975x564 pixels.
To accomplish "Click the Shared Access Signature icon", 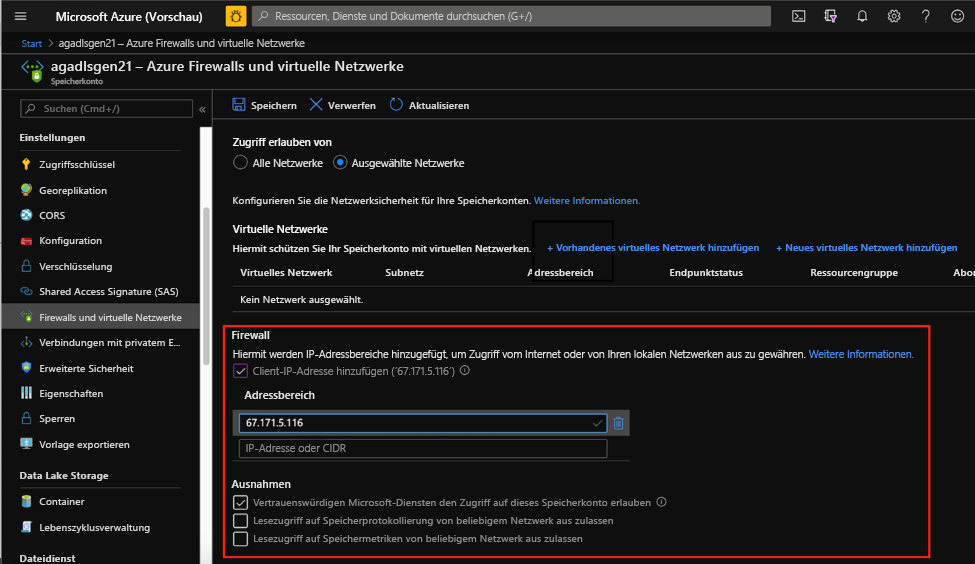I will pyautogui.click(x=26, y=291).
